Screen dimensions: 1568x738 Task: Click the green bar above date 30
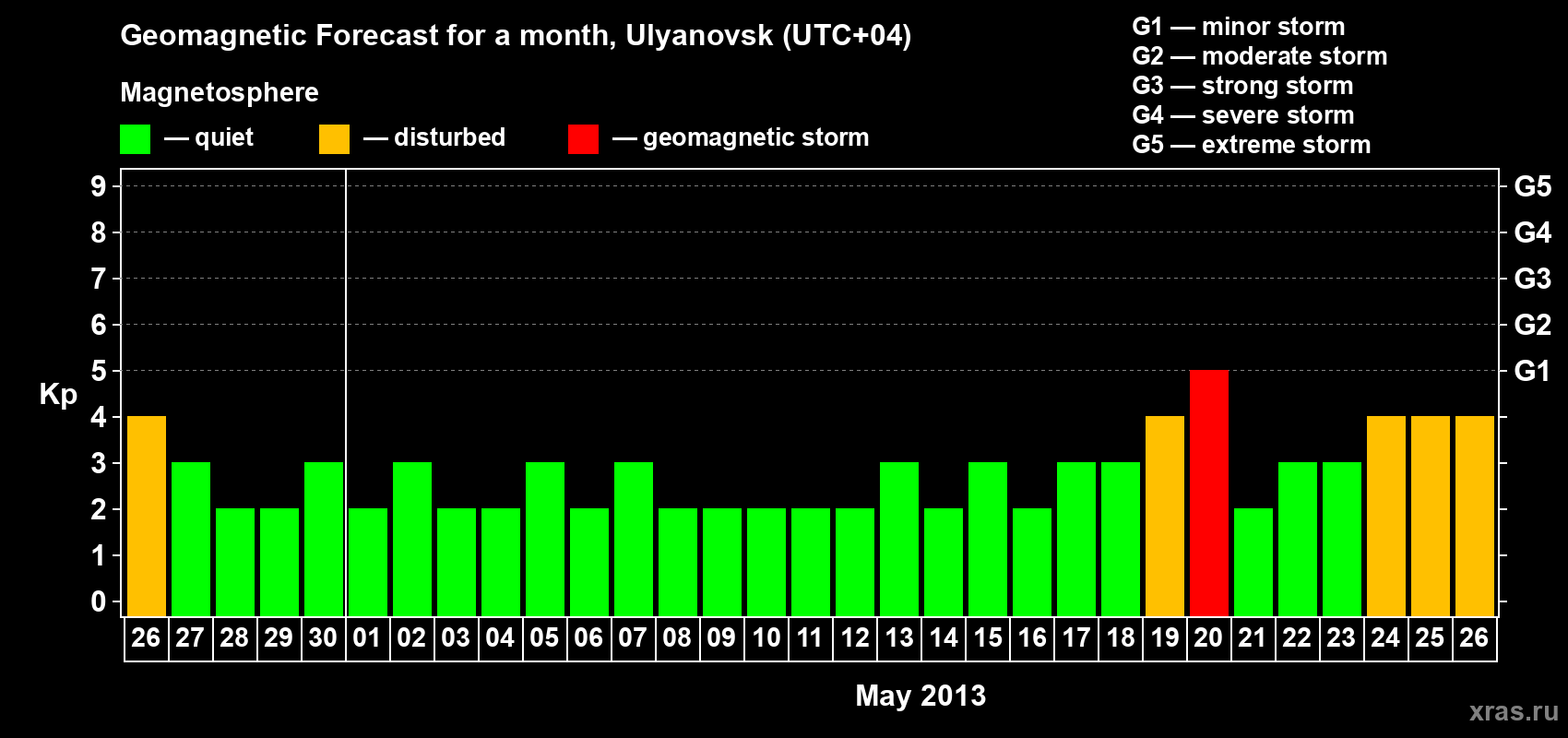323,539
